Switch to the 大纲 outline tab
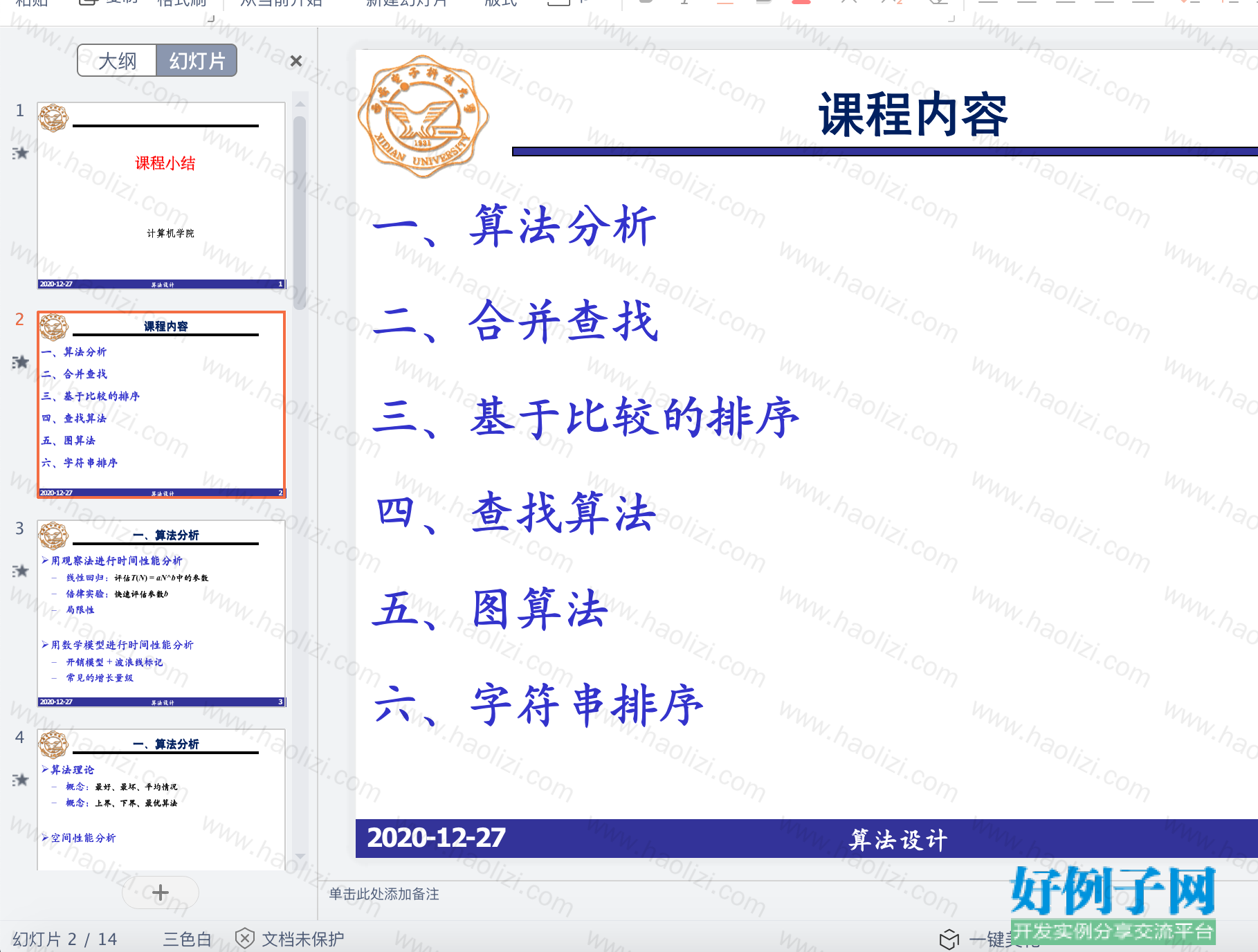1258x952 pixels. (118, 61)
